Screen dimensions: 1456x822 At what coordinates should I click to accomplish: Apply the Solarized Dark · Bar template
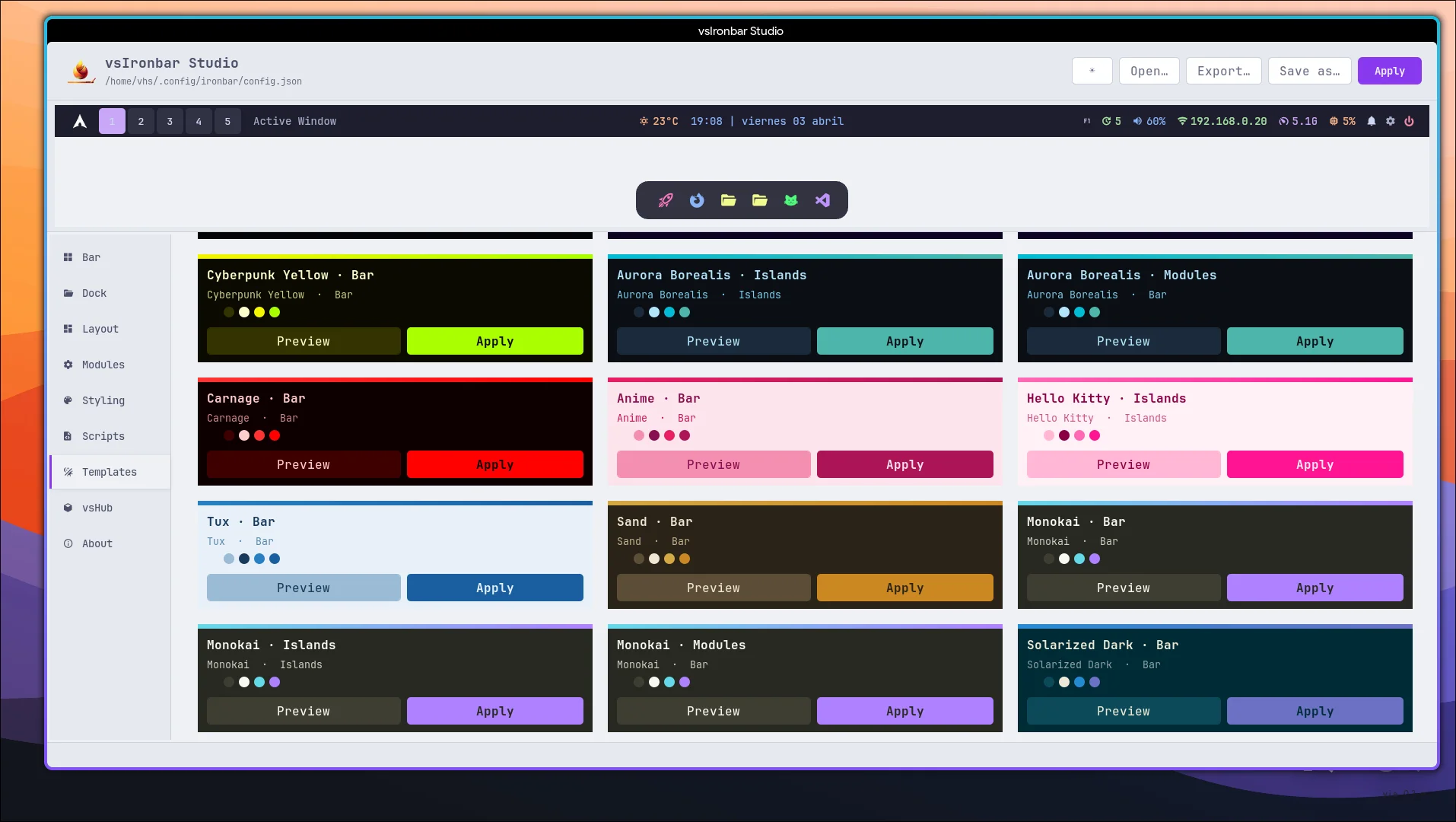pyautogui.click(x=1315, y=711)
